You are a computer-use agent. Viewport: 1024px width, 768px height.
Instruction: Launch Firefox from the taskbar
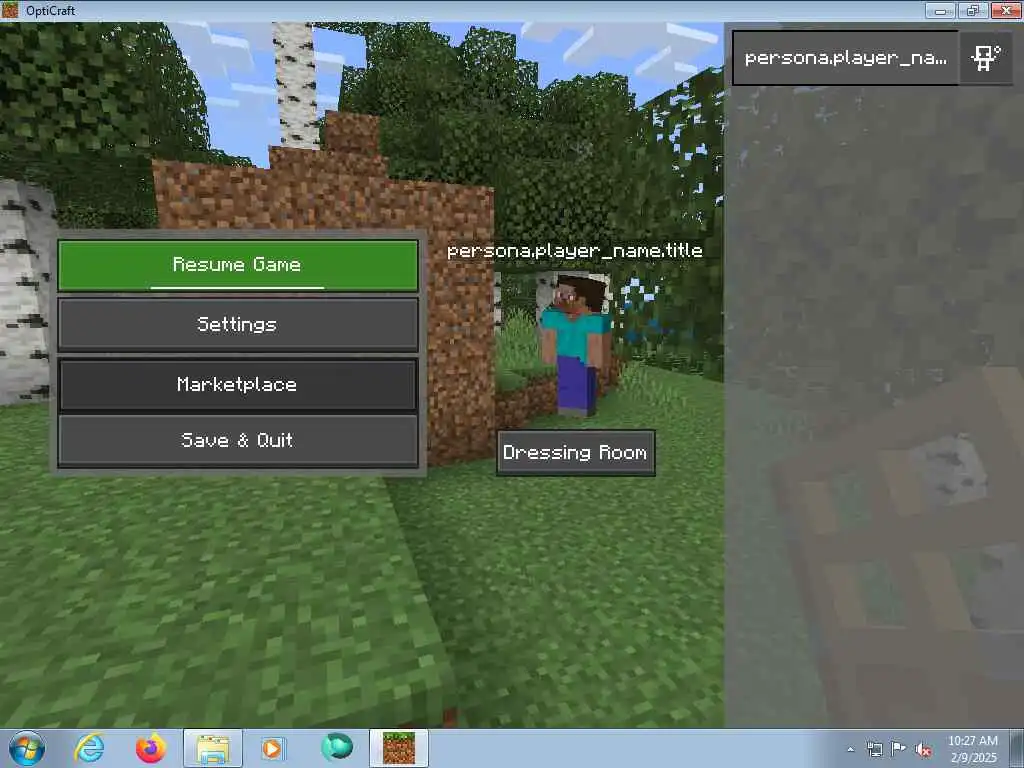pos(150,748)
